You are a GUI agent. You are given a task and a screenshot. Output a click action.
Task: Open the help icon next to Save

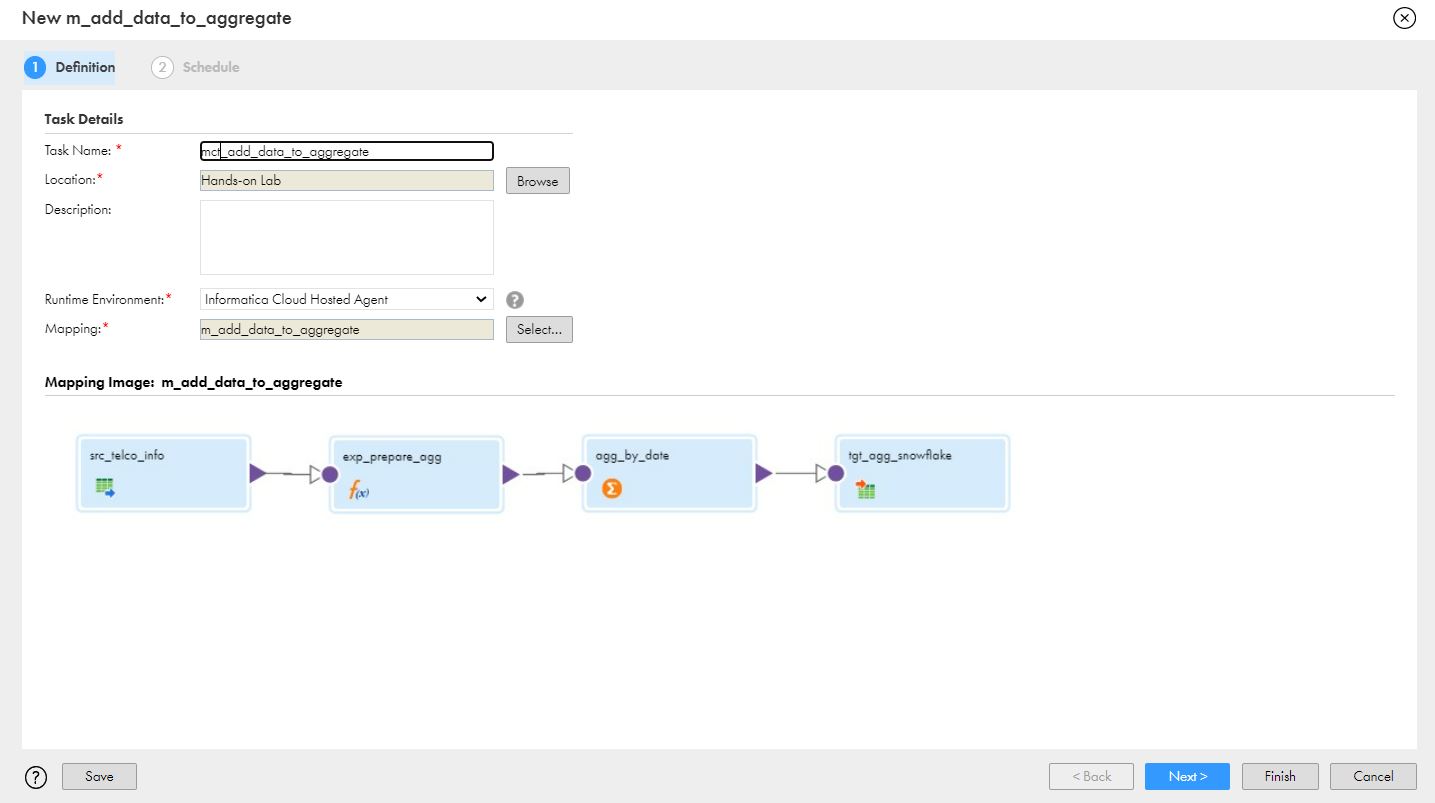[x=36, y=777]
